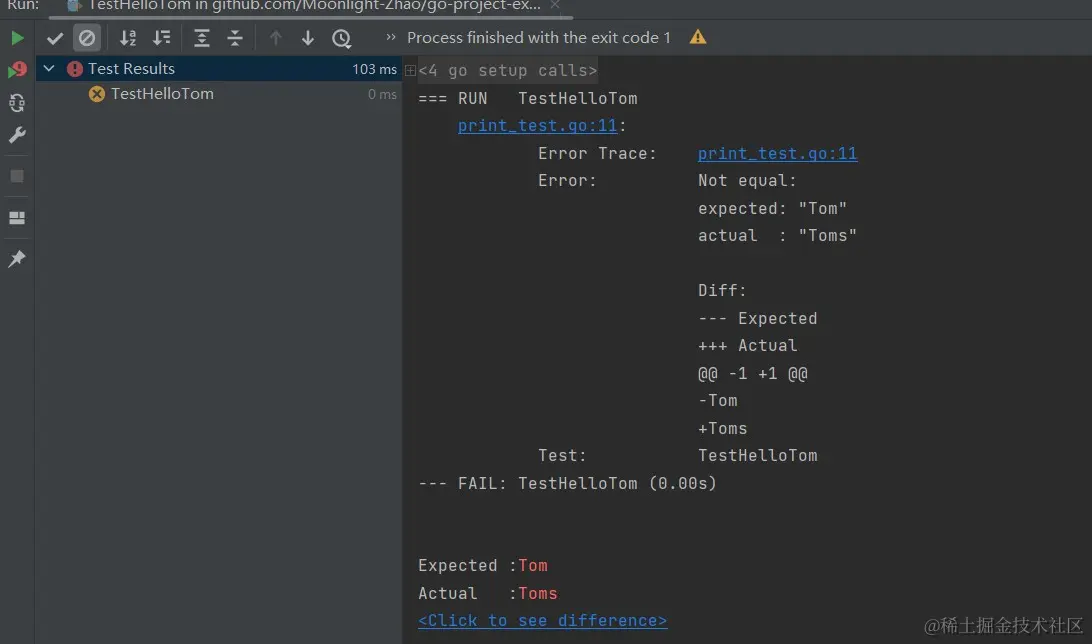Click the 103 ms duration value
1092x644 pixels.
[x=374, y=69]
